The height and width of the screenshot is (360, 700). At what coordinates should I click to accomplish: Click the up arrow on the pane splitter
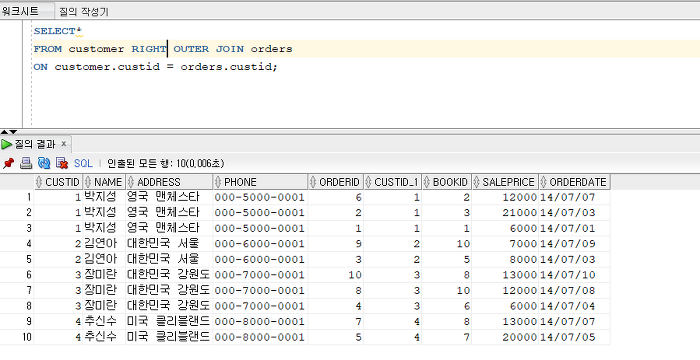coord(4,132)
